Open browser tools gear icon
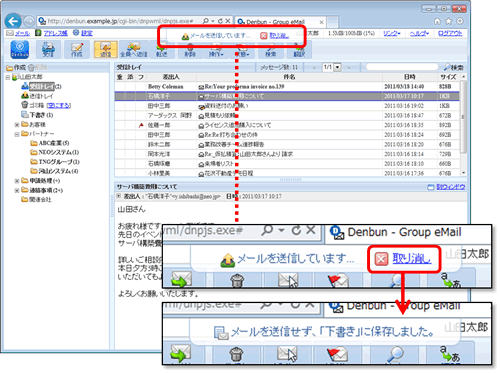 (x=460, y=21)
